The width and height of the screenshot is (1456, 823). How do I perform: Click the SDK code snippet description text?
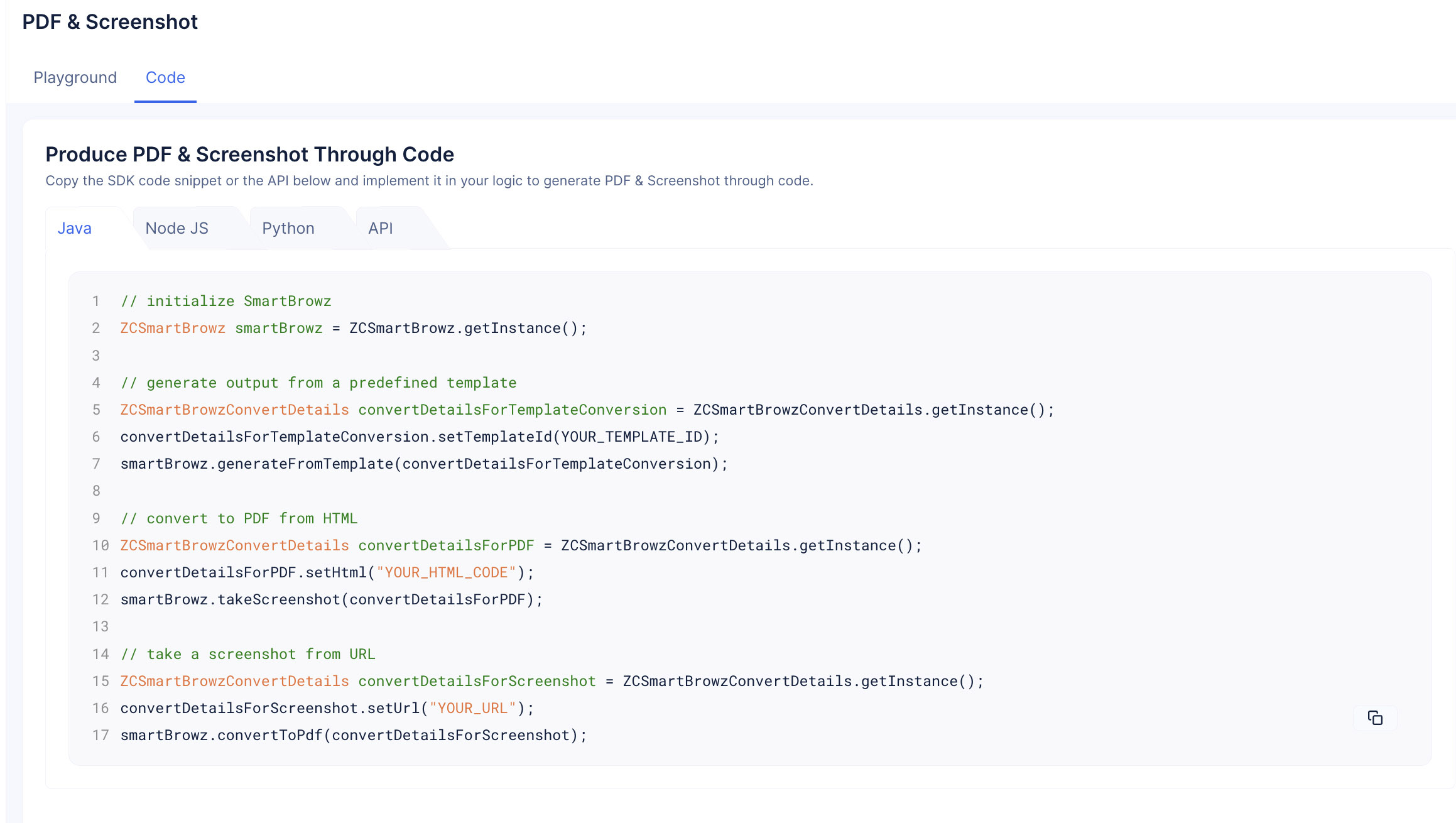pyautogui.click(x=429, y=181)
